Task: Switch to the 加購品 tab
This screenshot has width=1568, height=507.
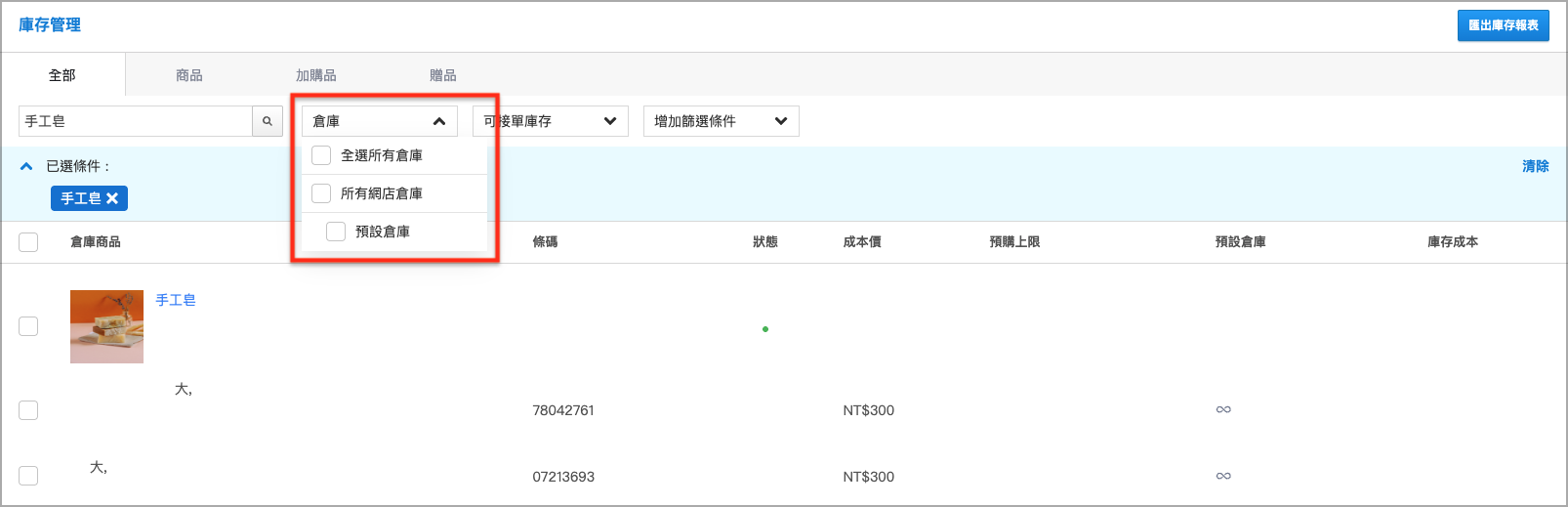Action: tap(316, 75)
